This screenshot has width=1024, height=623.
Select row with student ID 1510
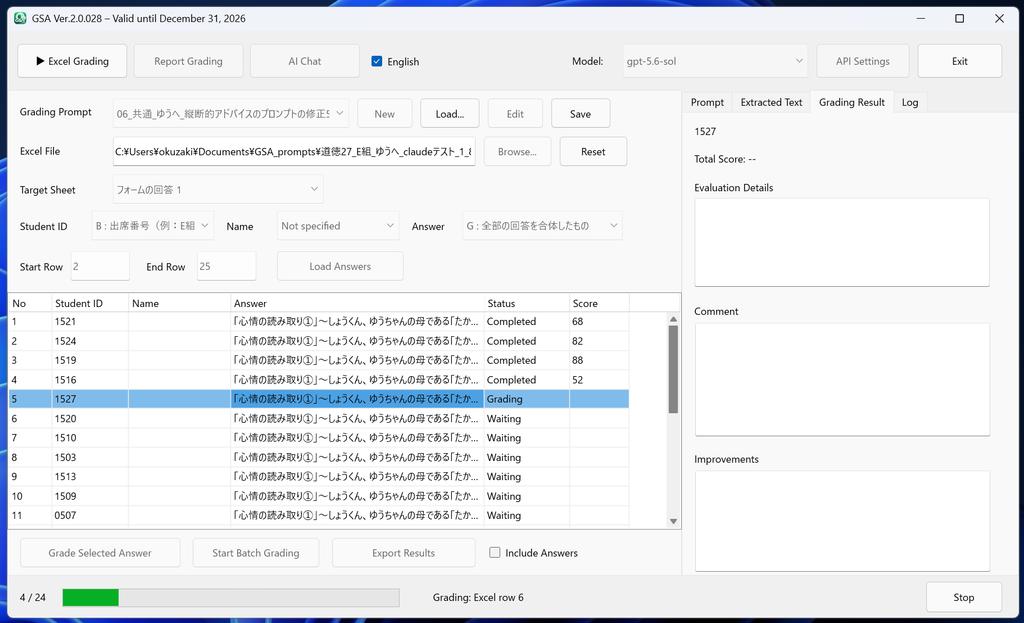pyautogui.click(x=319, y=438)
